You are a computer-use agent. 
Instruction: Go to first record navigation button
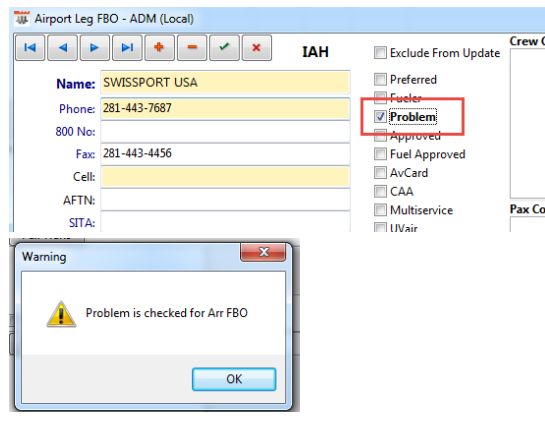click(x=30, y=48)
